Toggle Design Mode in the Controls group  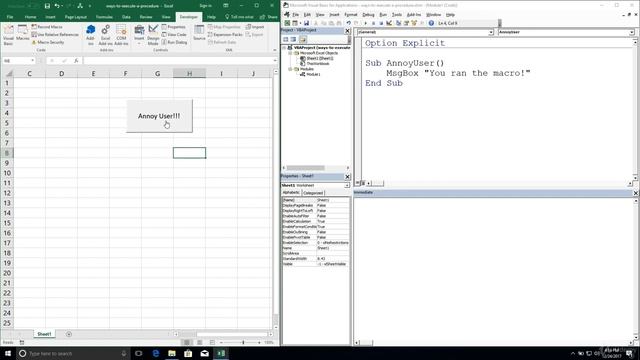[x=153, y=35]
